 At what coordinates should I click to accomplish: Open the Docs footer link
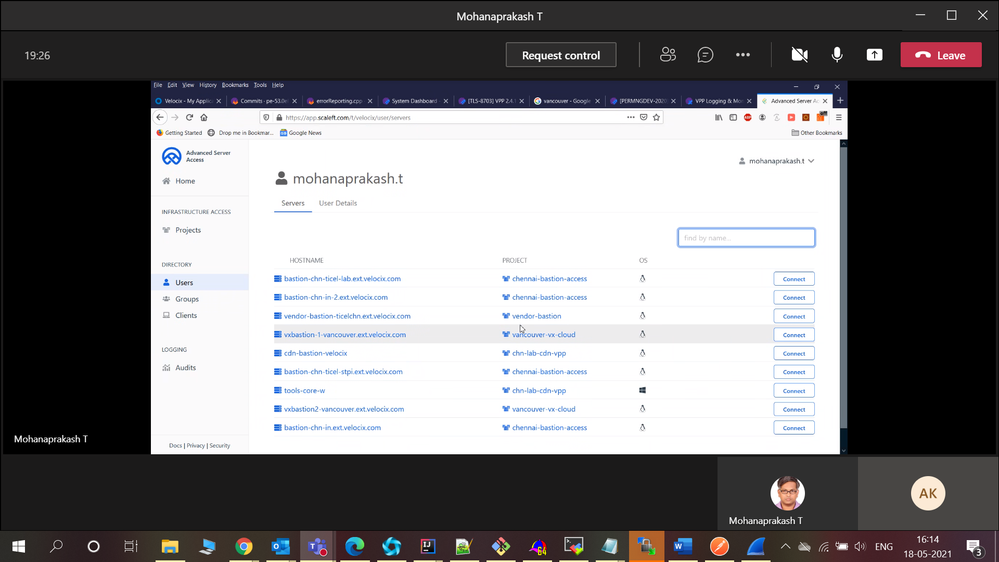175,445
